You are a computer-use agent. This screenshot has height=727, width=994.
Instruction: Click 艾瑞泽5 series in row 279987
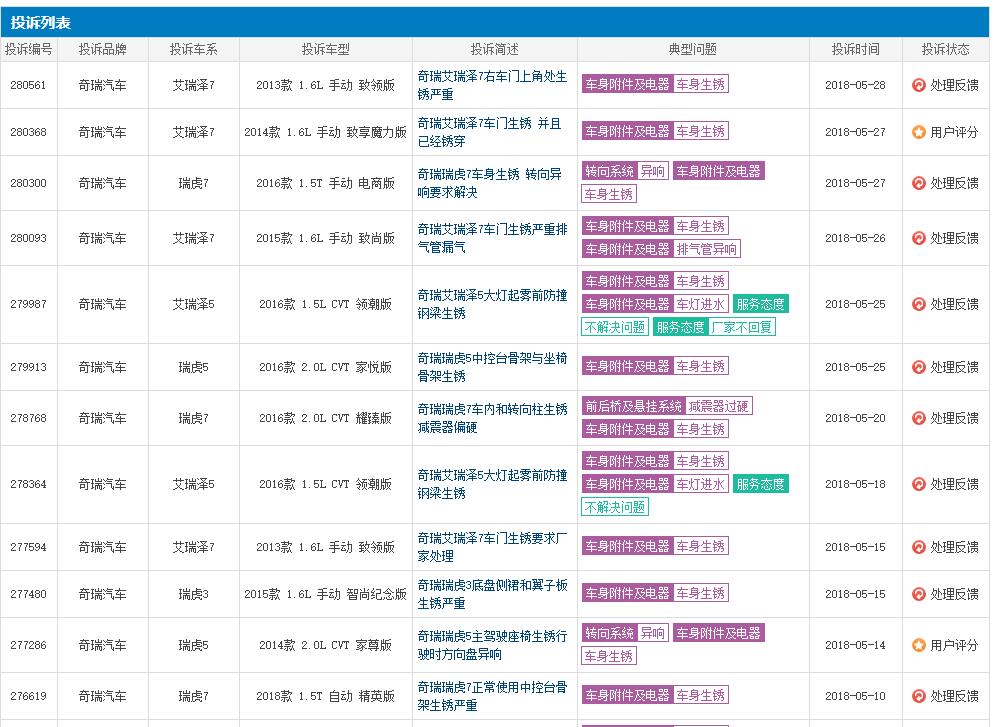[193, 304]
